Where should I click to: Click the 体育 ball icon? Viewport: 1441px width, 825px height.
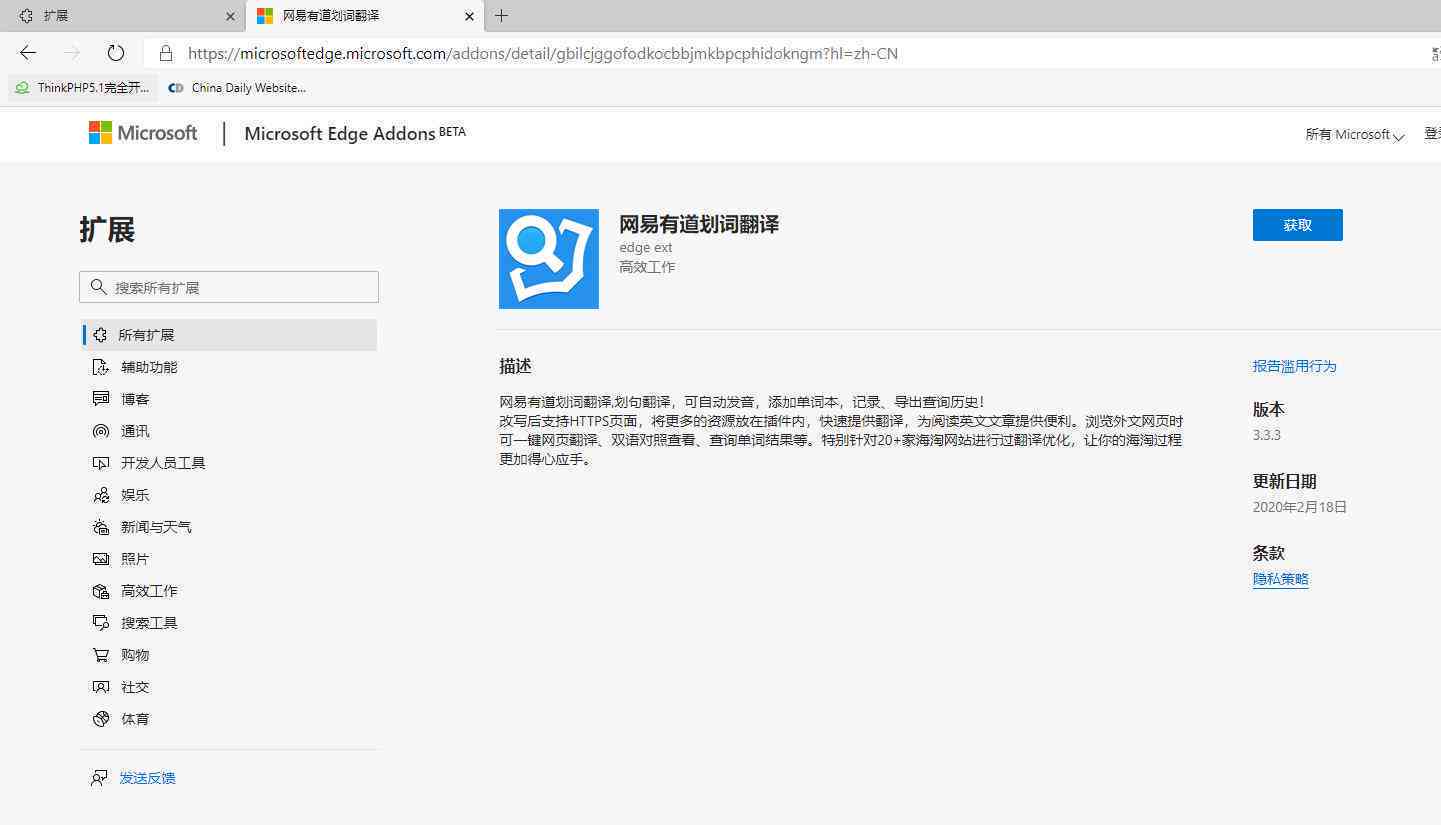coord(100,719)
